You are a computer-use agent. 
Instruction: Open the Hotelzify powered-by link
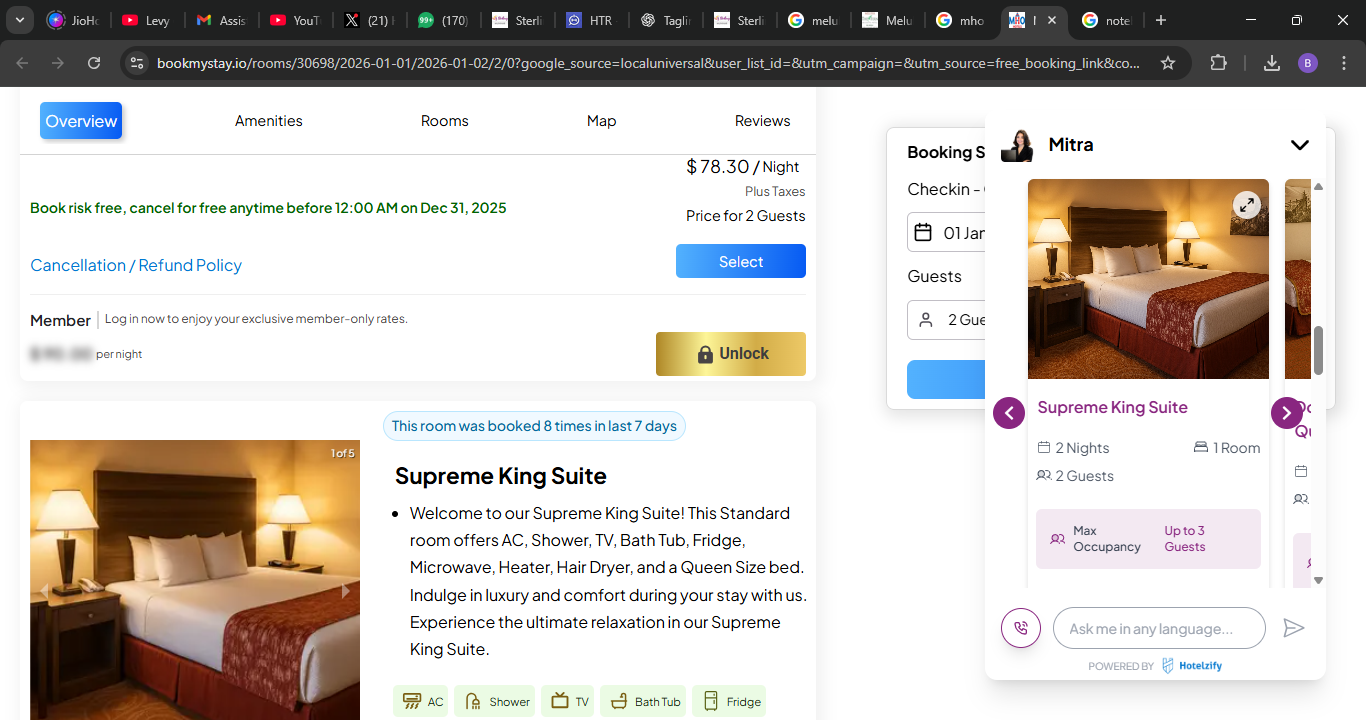[x=1192, y=666]
